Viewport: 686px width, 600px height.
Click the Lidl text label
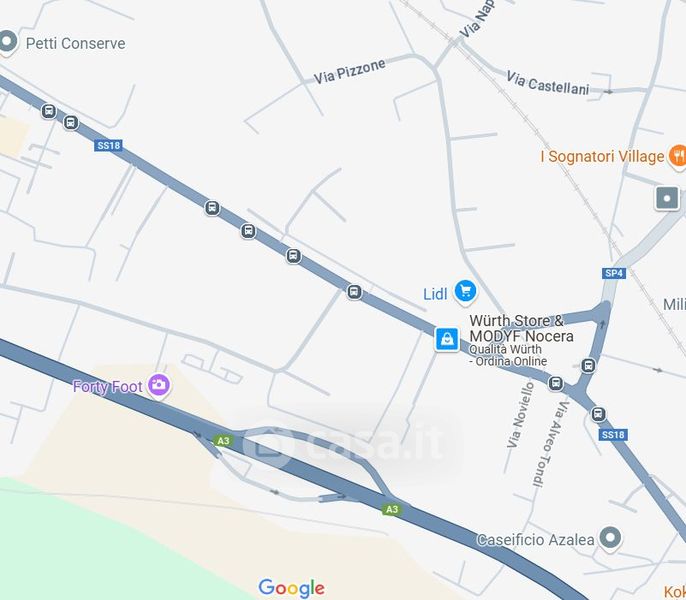[435, 294]
